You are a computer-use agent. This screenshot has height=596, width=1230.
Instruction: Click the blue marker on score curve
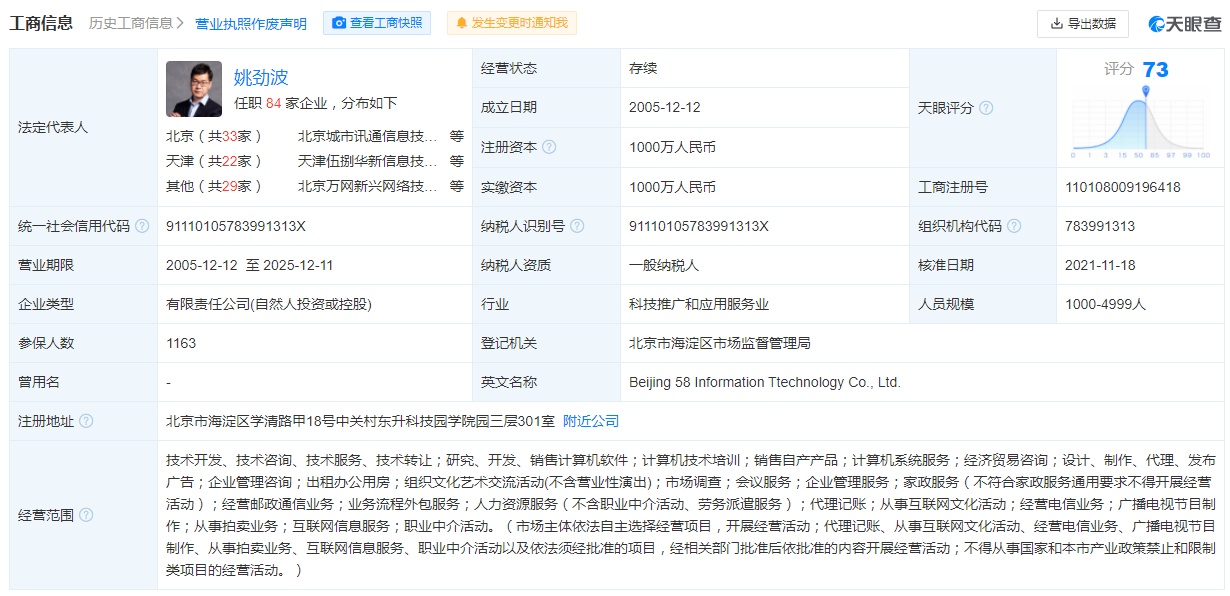click(1146, 92)
